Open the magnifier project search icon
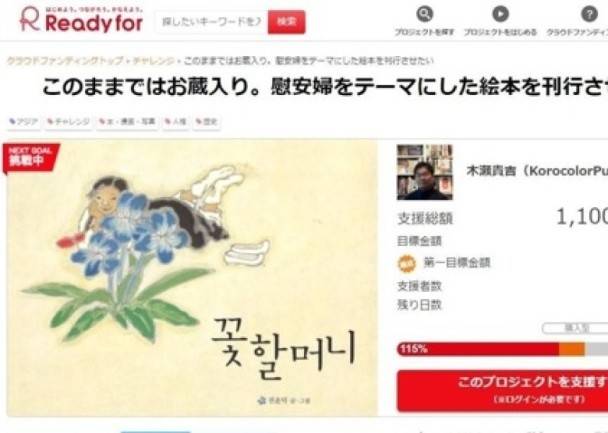Image resolution: width=608 pixels, height=433 pixels. [425, 14]
